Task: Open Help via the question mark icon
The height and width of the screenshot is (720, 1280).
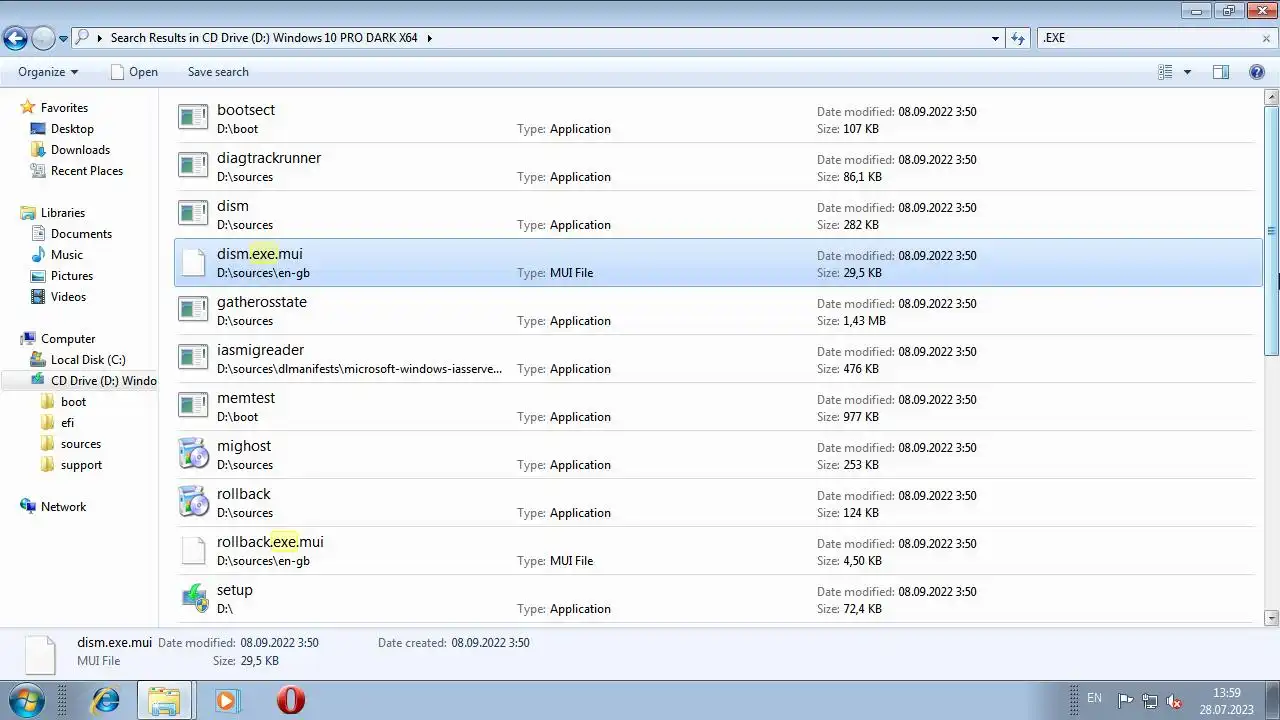Action: coord(1257,72)
